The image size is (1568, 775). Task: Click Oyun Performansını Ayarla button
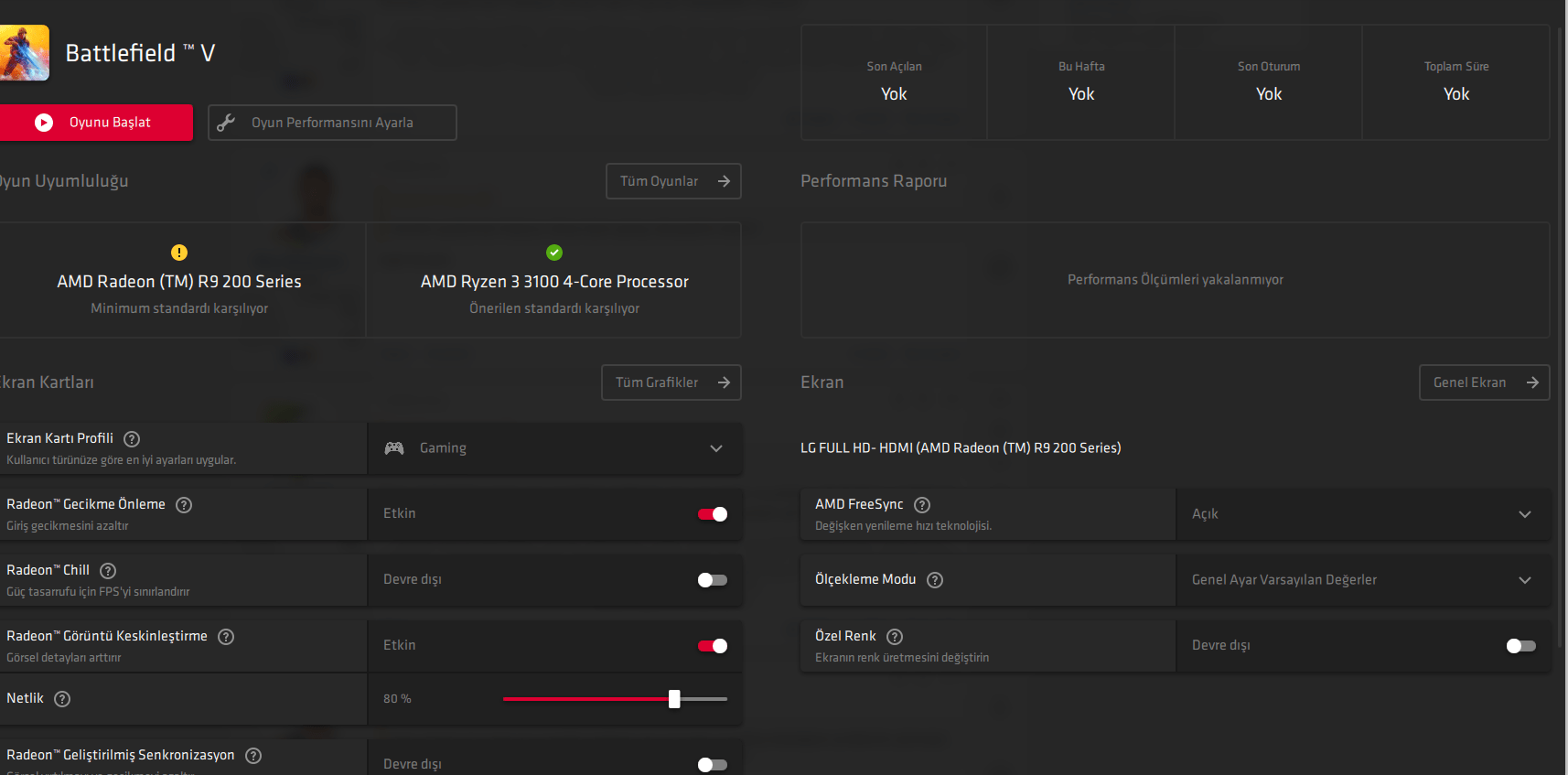click(x=332, y=123)
